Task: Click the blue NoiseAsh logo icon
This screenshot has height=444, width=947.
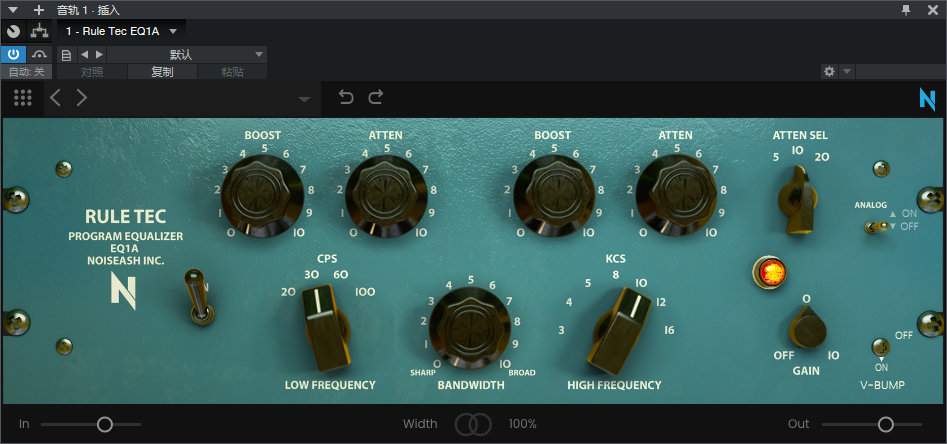Action: coord(928,98)
